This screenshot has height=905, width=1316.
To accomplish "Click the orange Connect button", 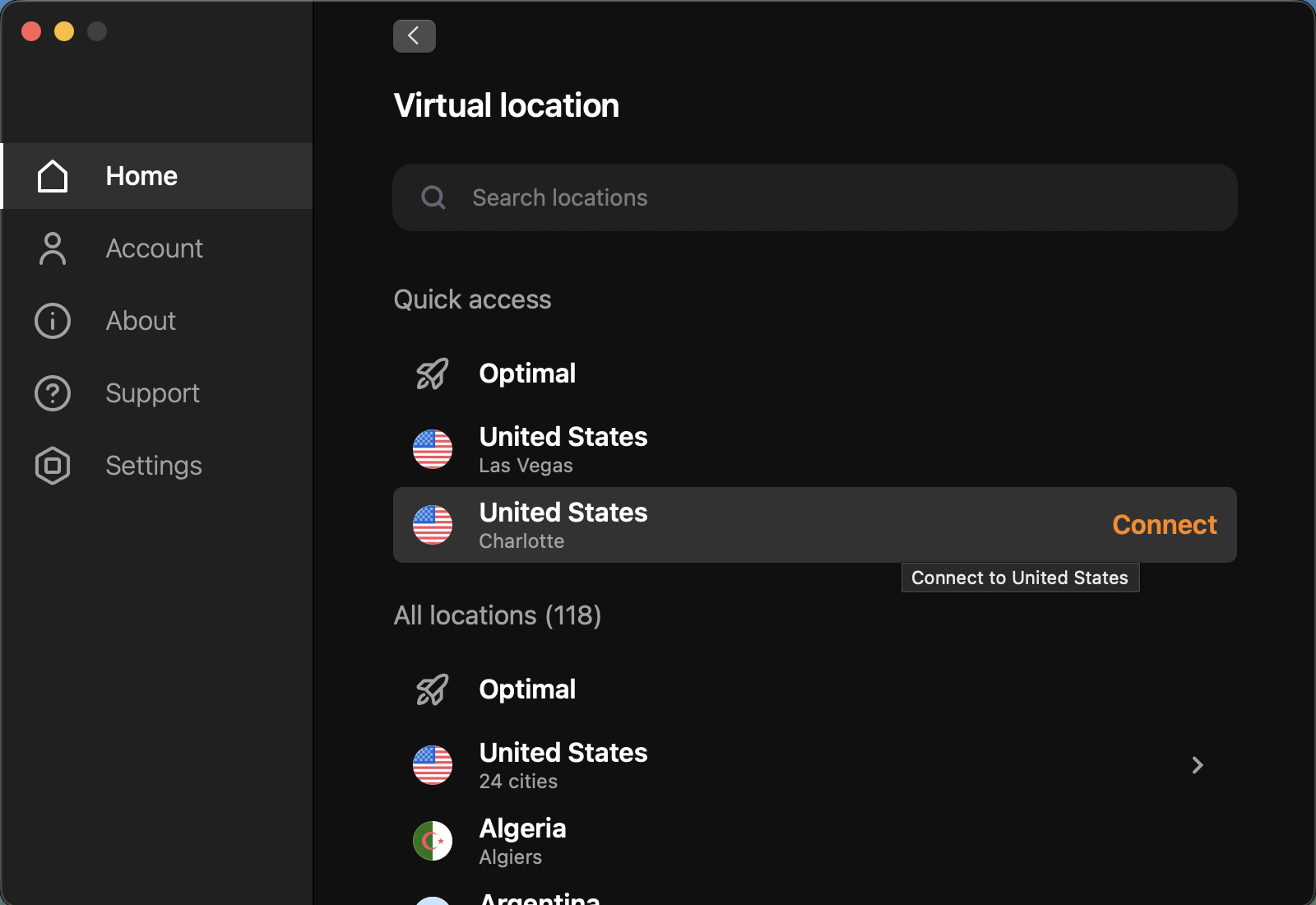I will point(1164,525).
